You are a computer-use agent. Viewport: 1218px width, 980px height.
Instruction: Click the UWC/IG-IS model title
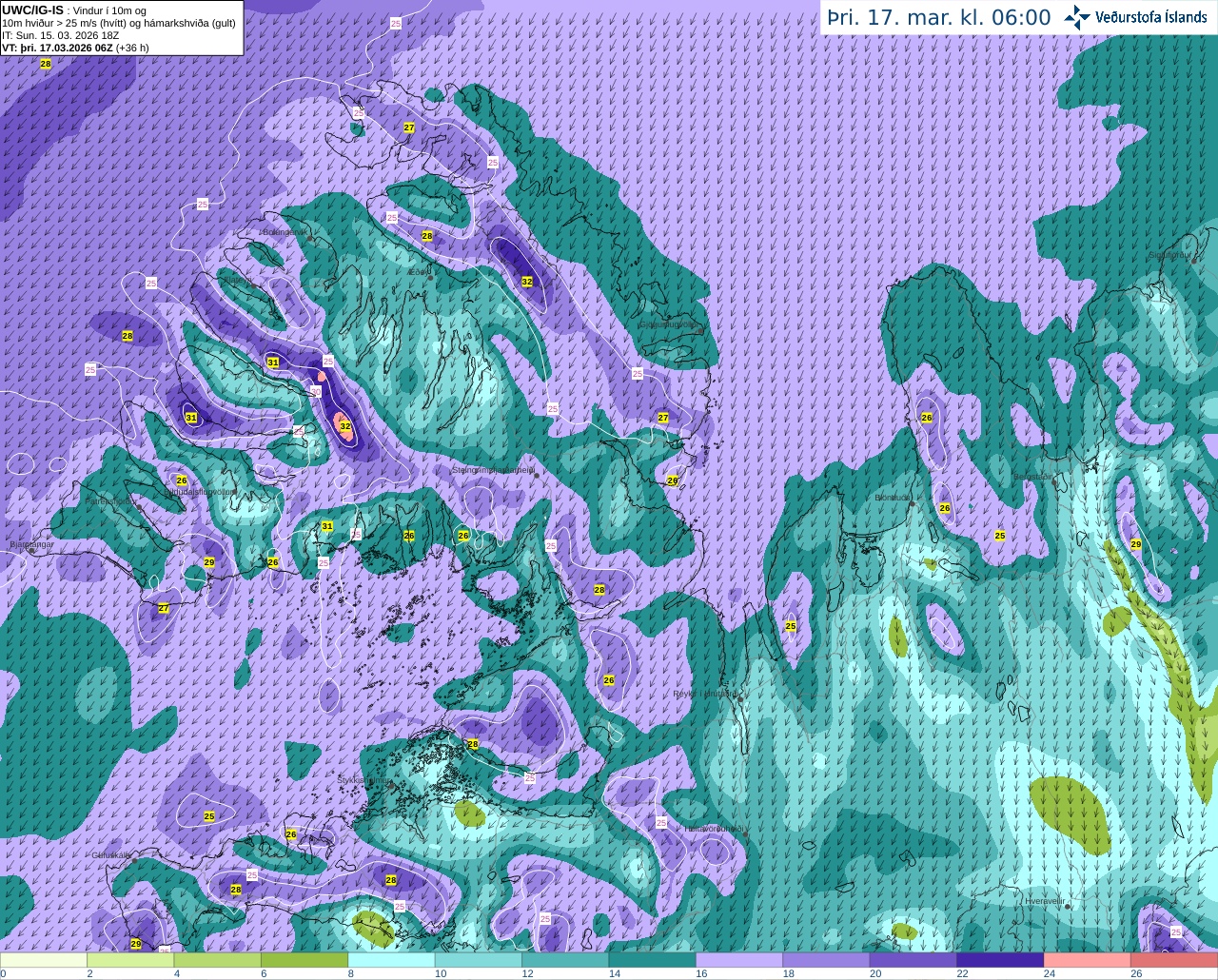point(32,10)
